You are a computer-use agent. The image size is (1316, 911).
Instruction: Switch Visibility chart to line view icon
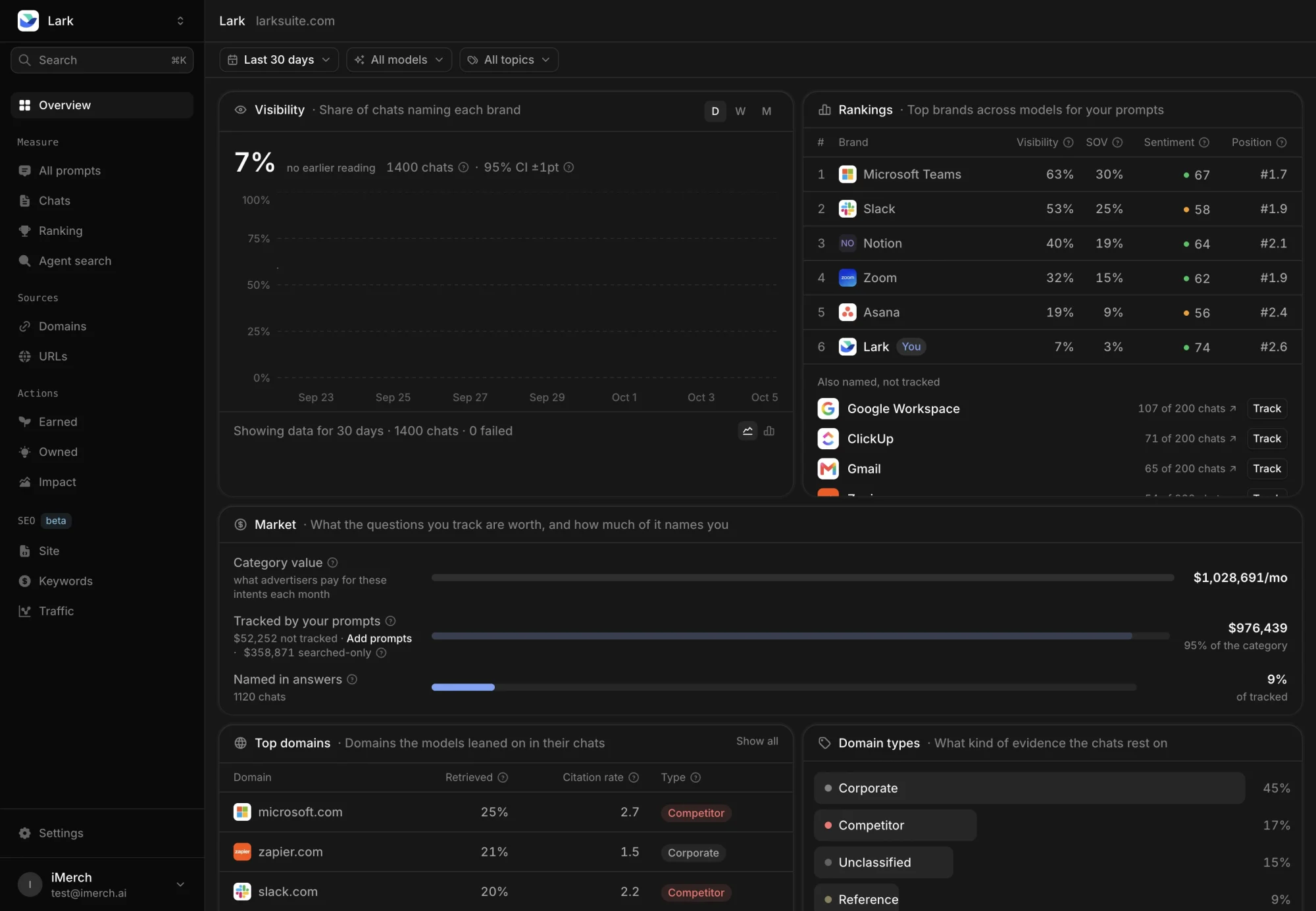[x=747, y=431]
